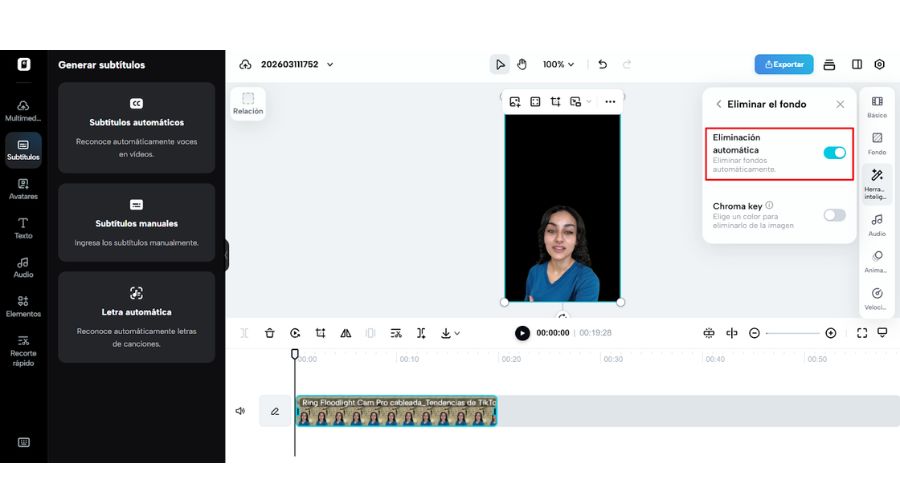The image size is (900, 500).
Task: Disable the Eliminación automática toggle
Action: [834, 153]
